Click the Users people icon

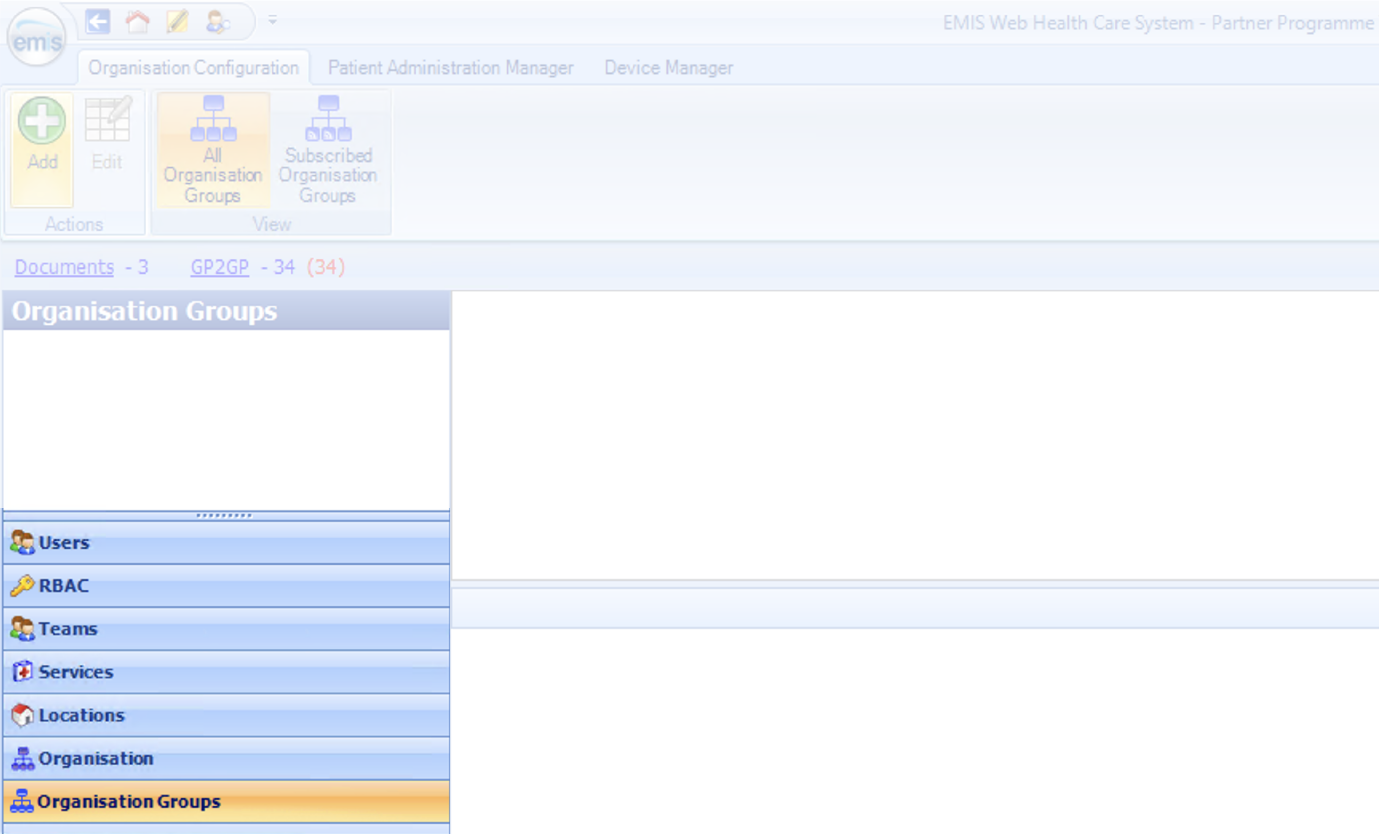tap(22, 543)
